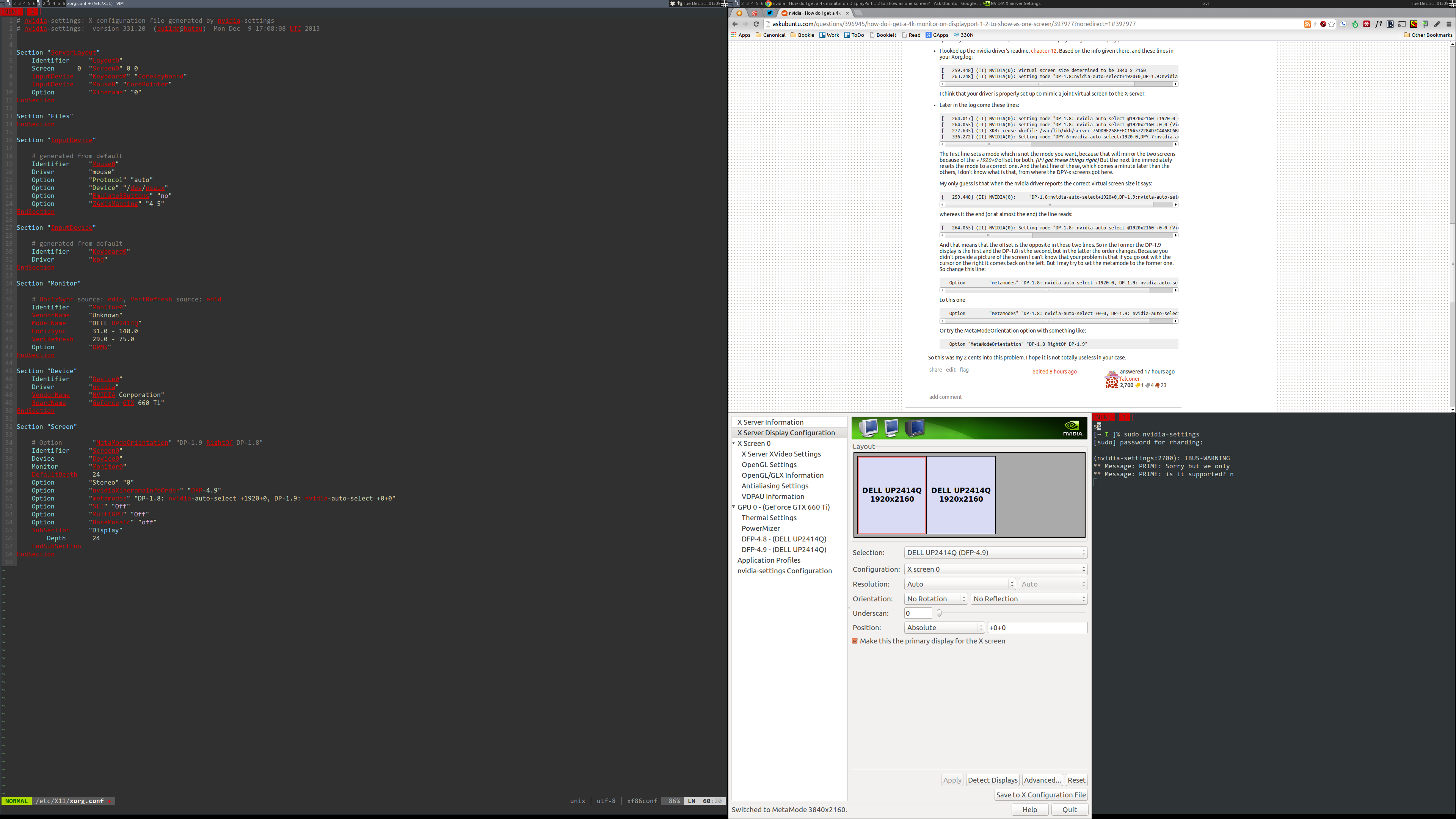
Task: Click the edit link under the answer
Action: point(951,370)
